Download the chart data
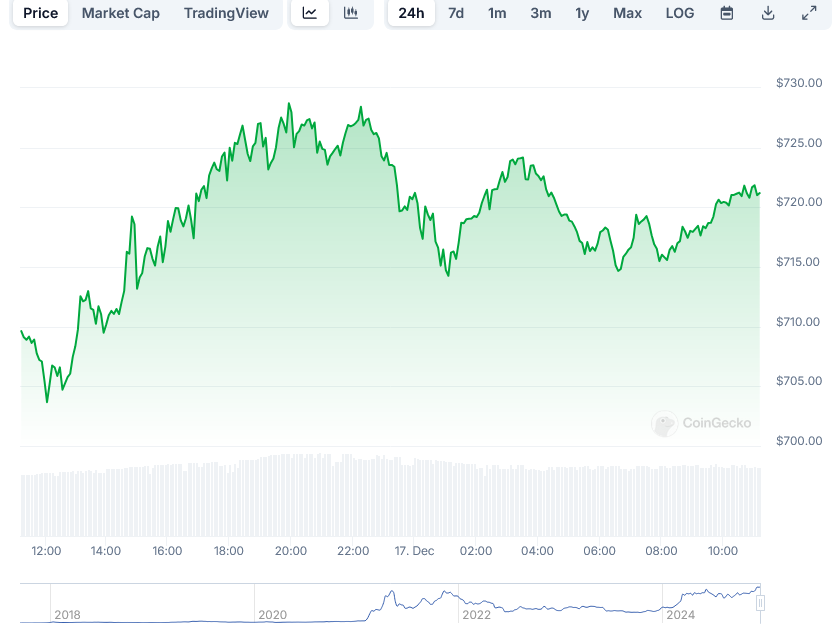The width and height of the screenshot is (836, 638). [x=768, y=13]
